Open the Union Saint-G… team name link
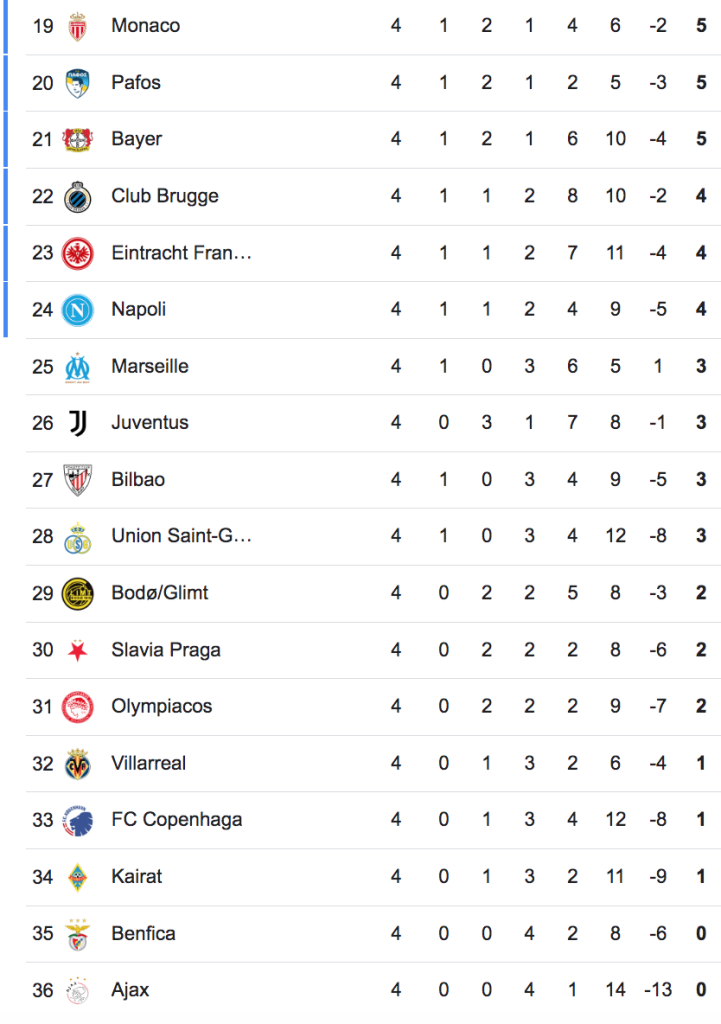Image resolution: width=721 pixels, height=1024 pixels. click(181, 536)
